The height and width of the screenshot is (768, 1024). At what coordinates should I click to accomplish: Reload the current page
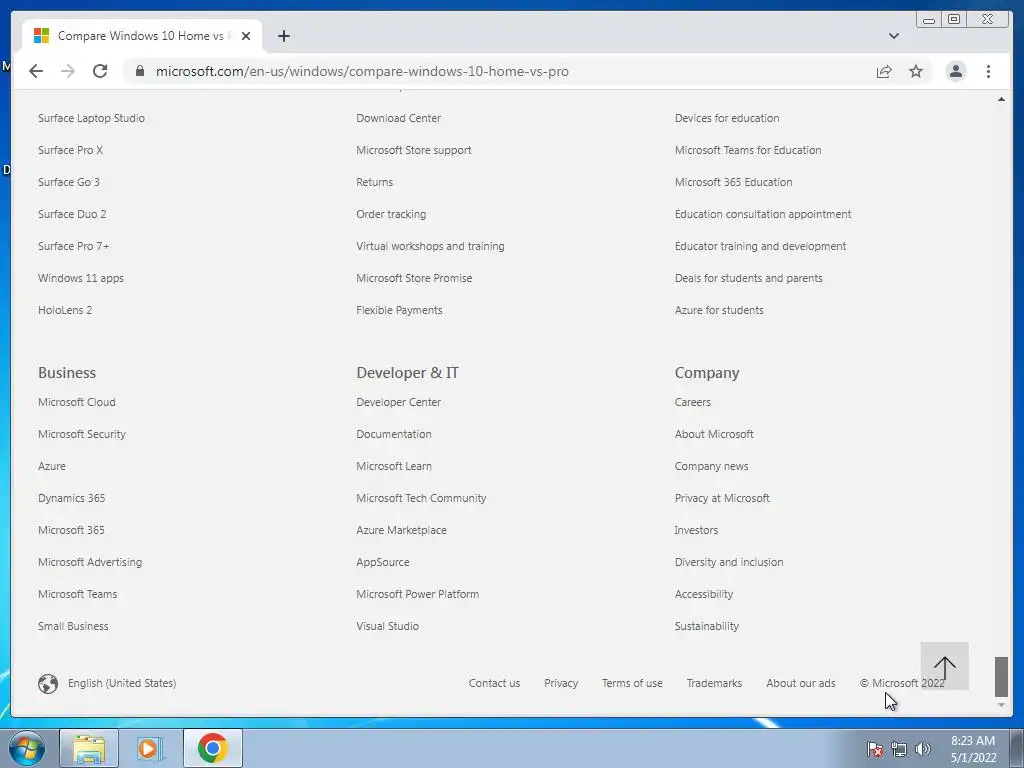tap(100, 71)
